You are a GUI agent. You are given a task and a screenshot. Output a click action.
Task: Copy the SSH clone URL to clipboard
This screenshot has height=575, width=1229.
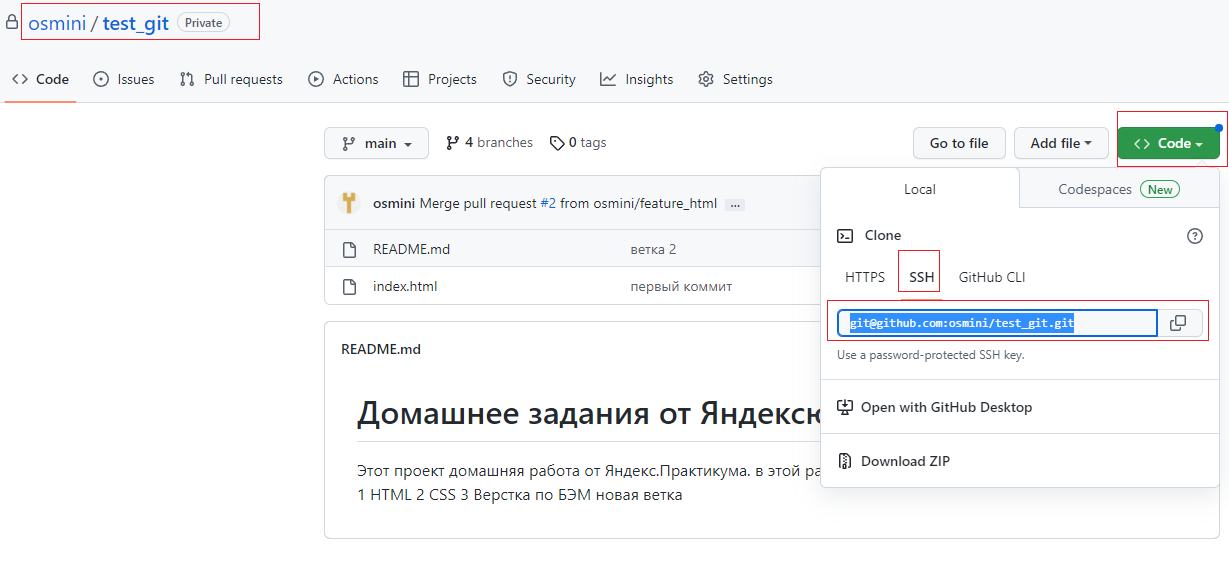coord(1178,323)
